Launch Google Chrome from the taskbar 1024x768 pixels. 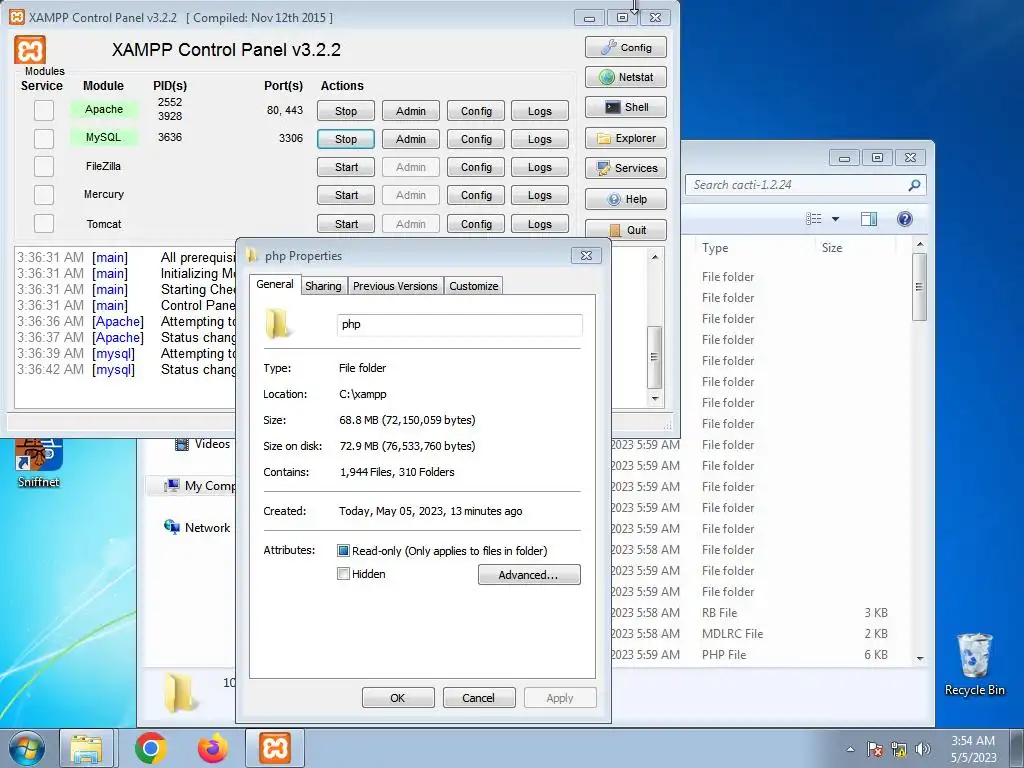151,748
